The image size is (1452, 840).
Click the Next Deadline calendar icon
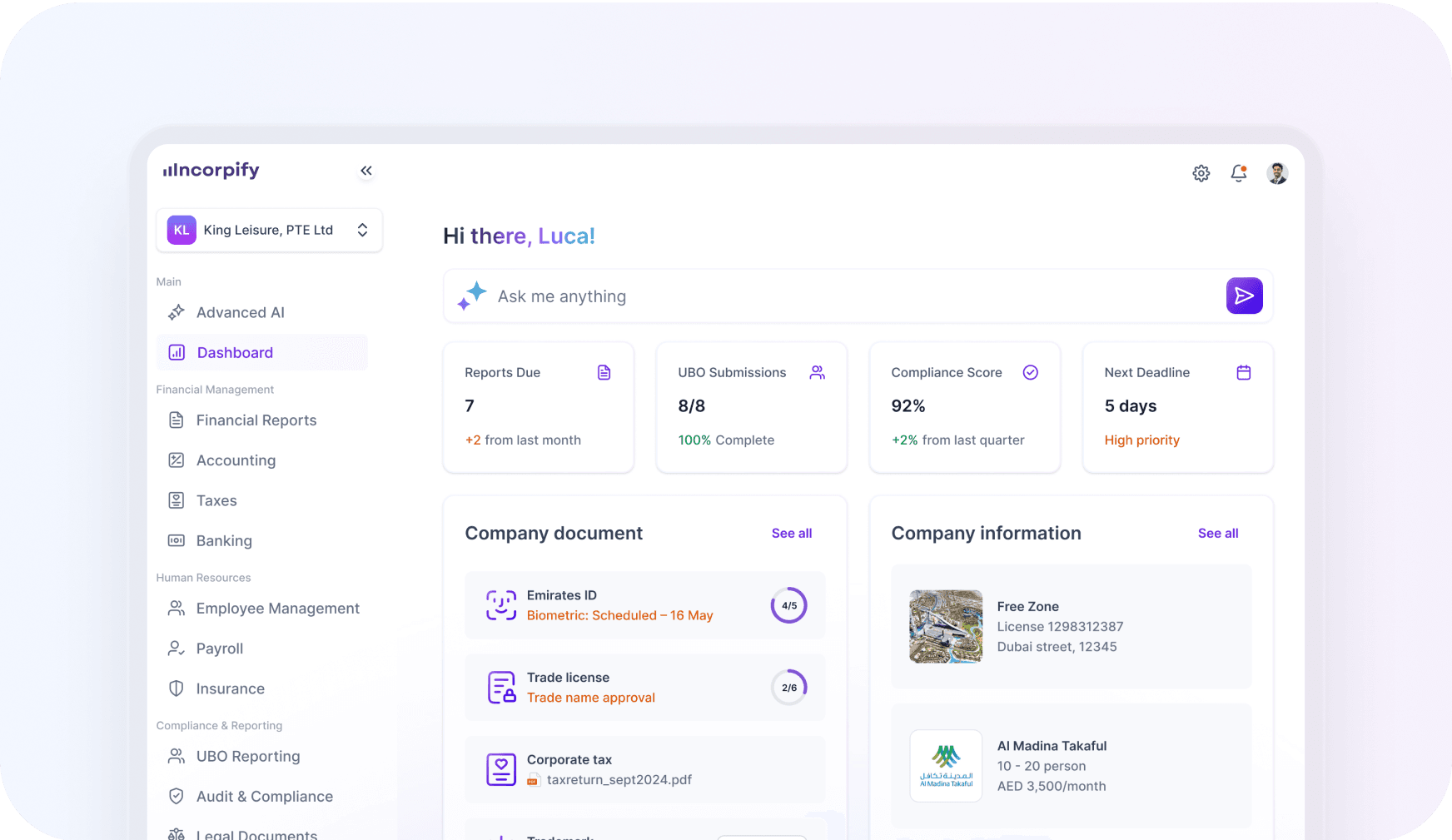pos(1244,373)
